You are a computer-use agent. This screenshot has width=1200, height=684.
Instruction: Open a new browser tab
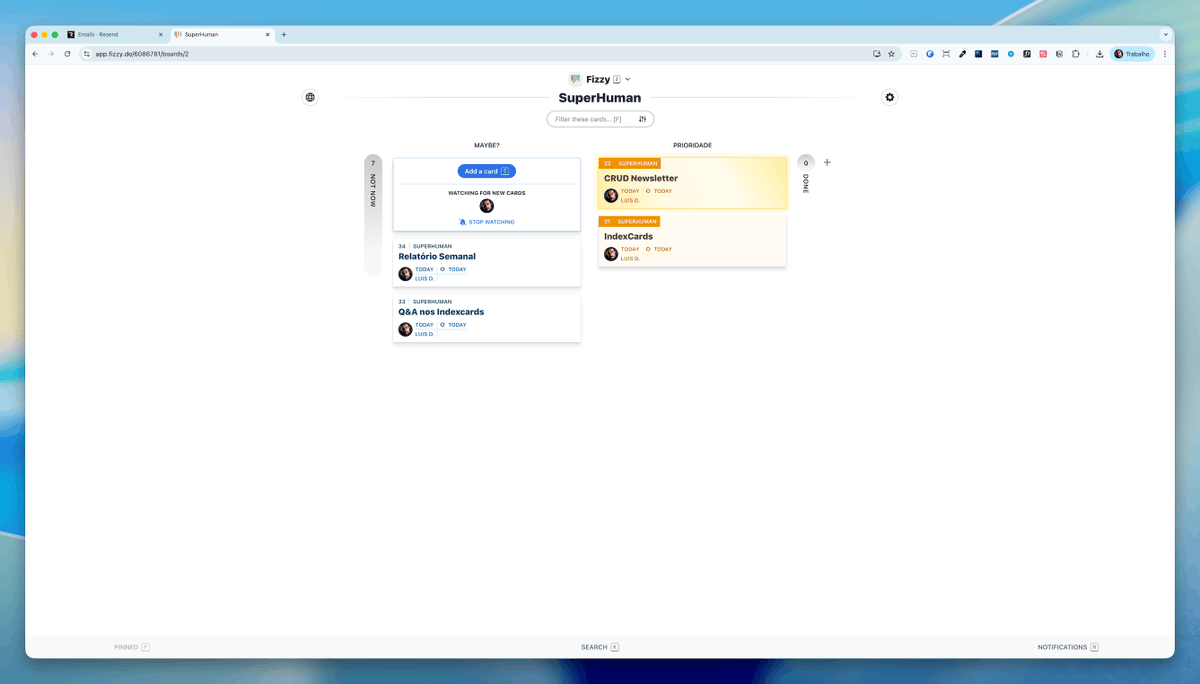(x=284, y=34)
